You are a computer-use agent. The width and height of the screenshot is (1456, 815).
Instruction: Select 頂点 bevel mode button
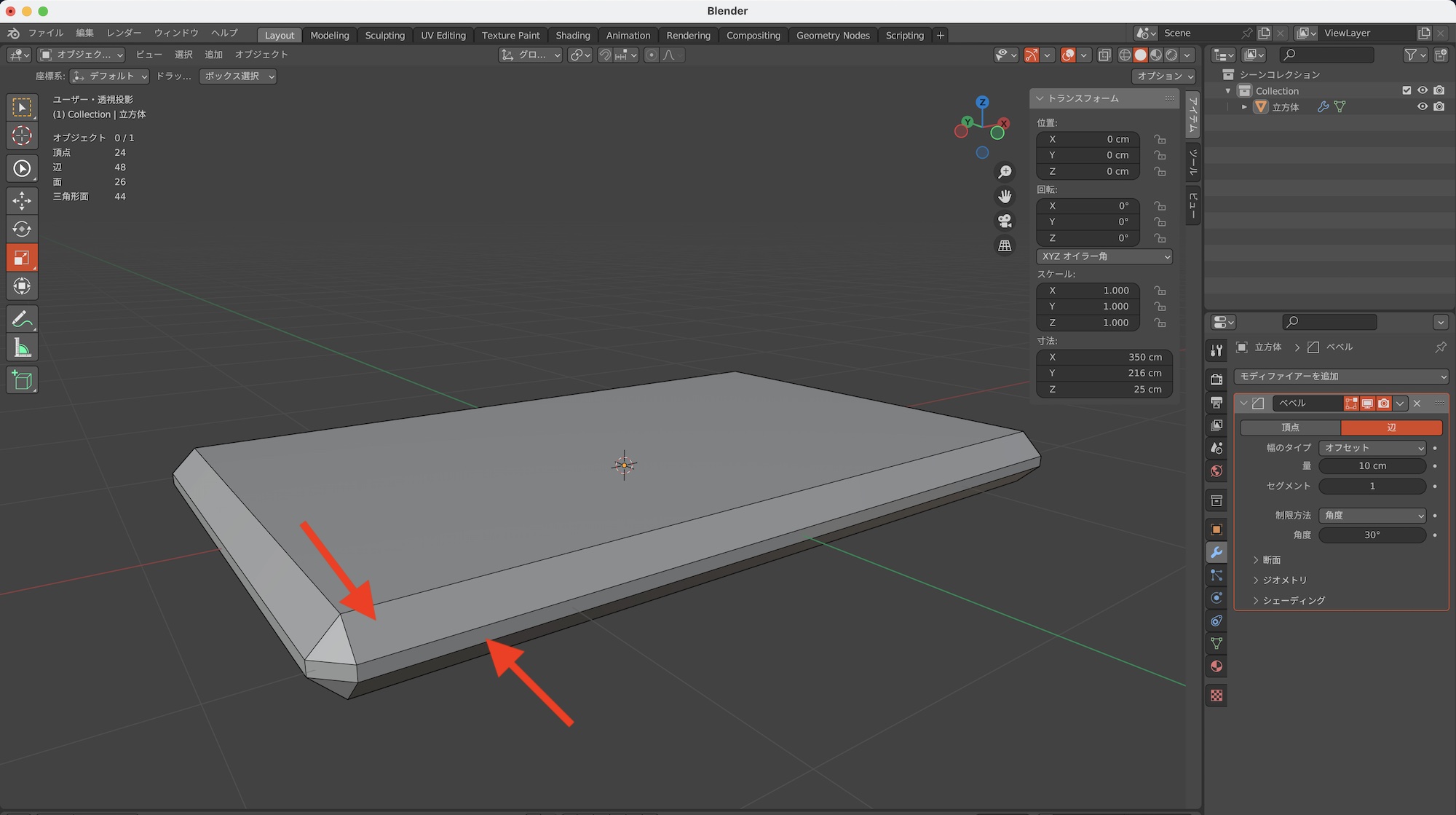click(x=1290, y=428)
